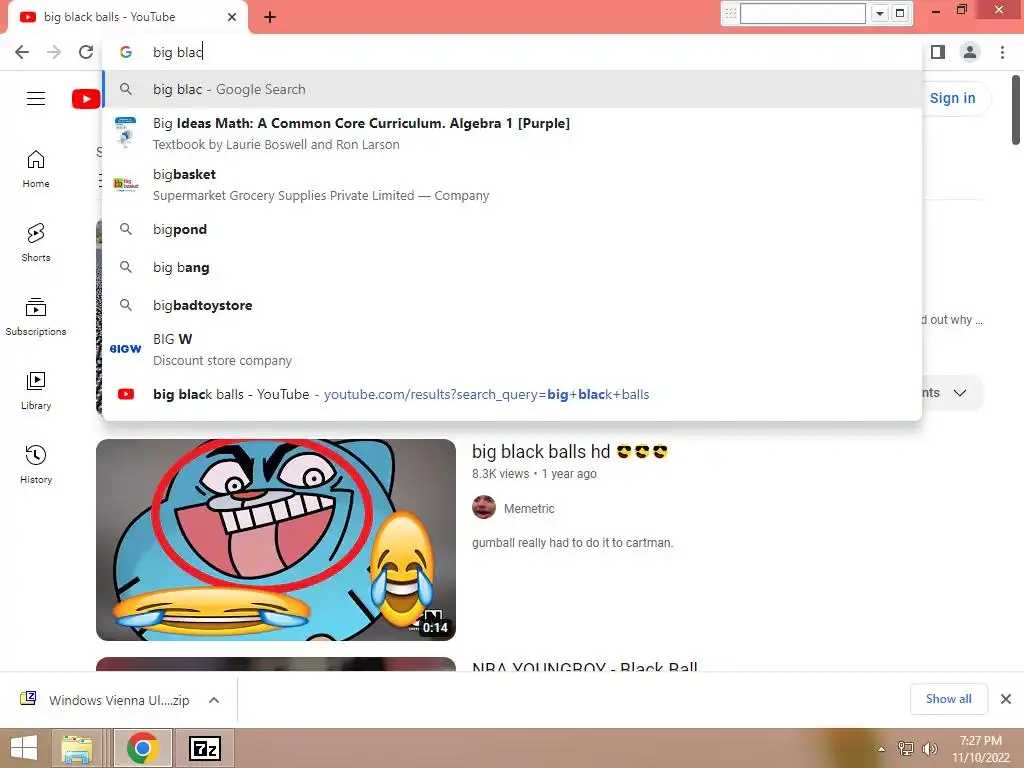This screenshot has width=1024, height=768.
Task: Select the 'bigbasket' suggestion
Action: (x=512, y=185)
